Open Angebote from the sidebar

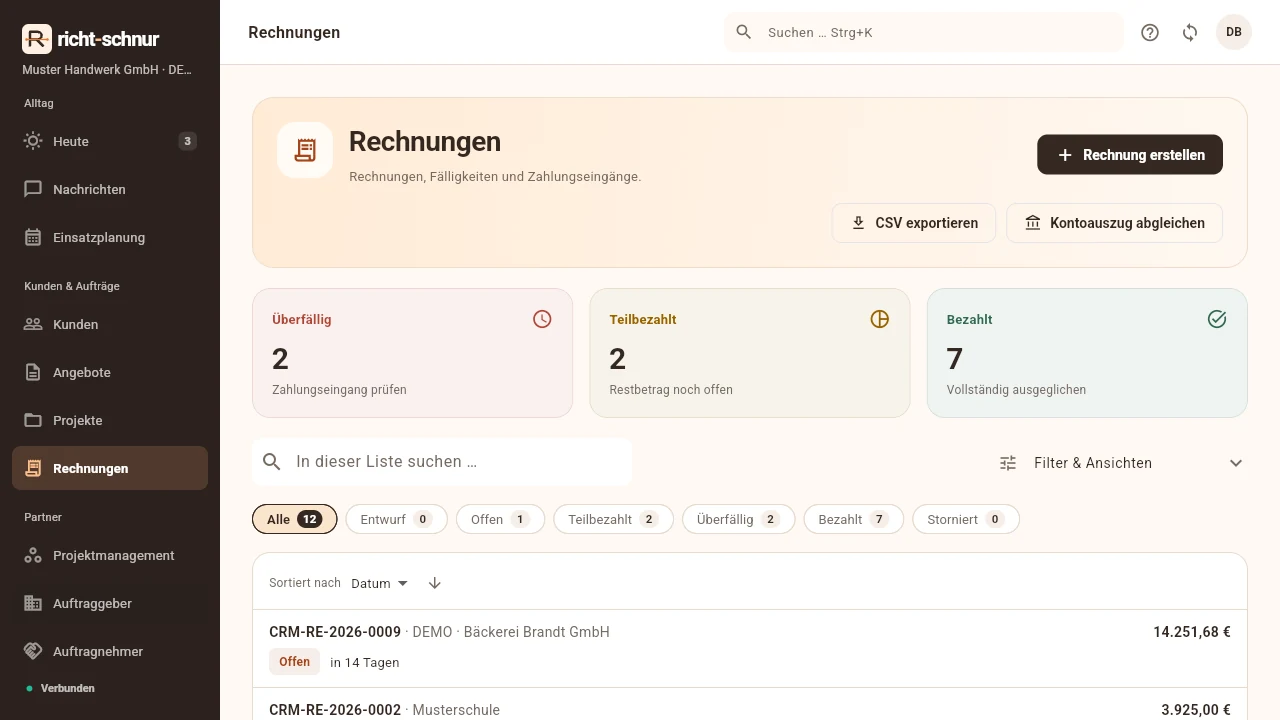110,372
